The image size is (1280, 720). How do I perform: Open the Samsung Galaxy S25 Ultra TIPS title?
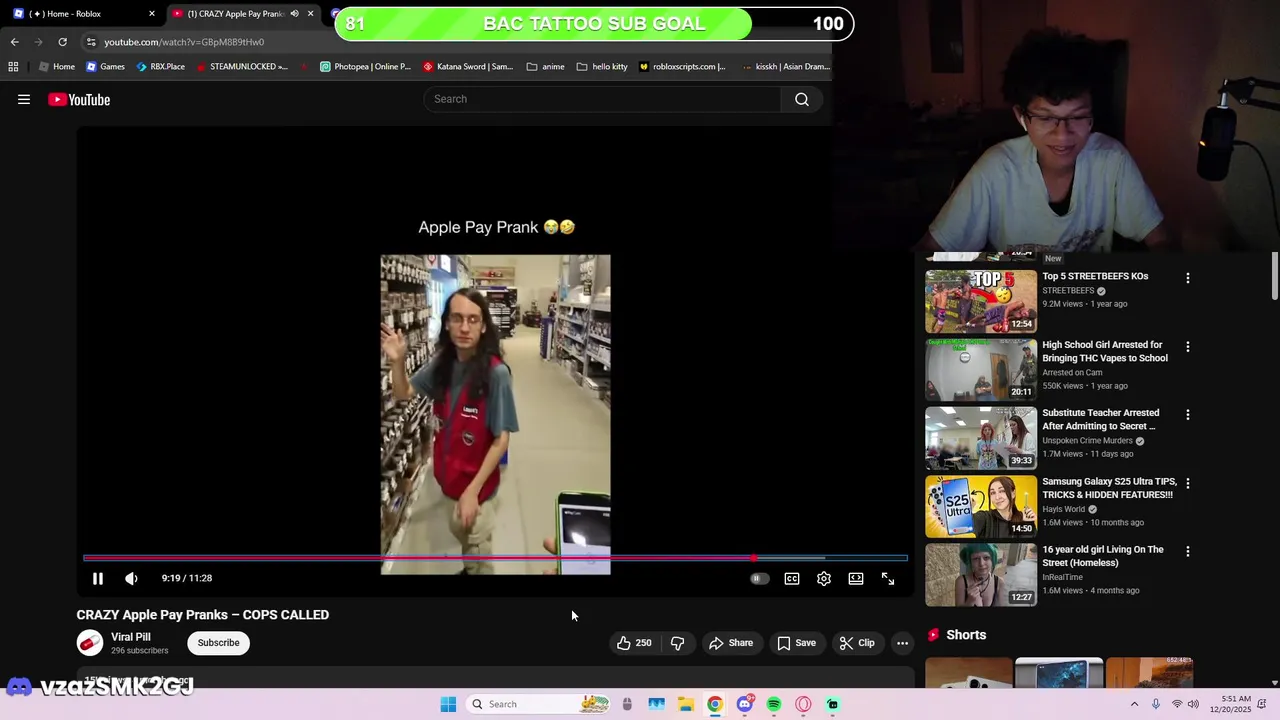click(x=1108, y=488)
